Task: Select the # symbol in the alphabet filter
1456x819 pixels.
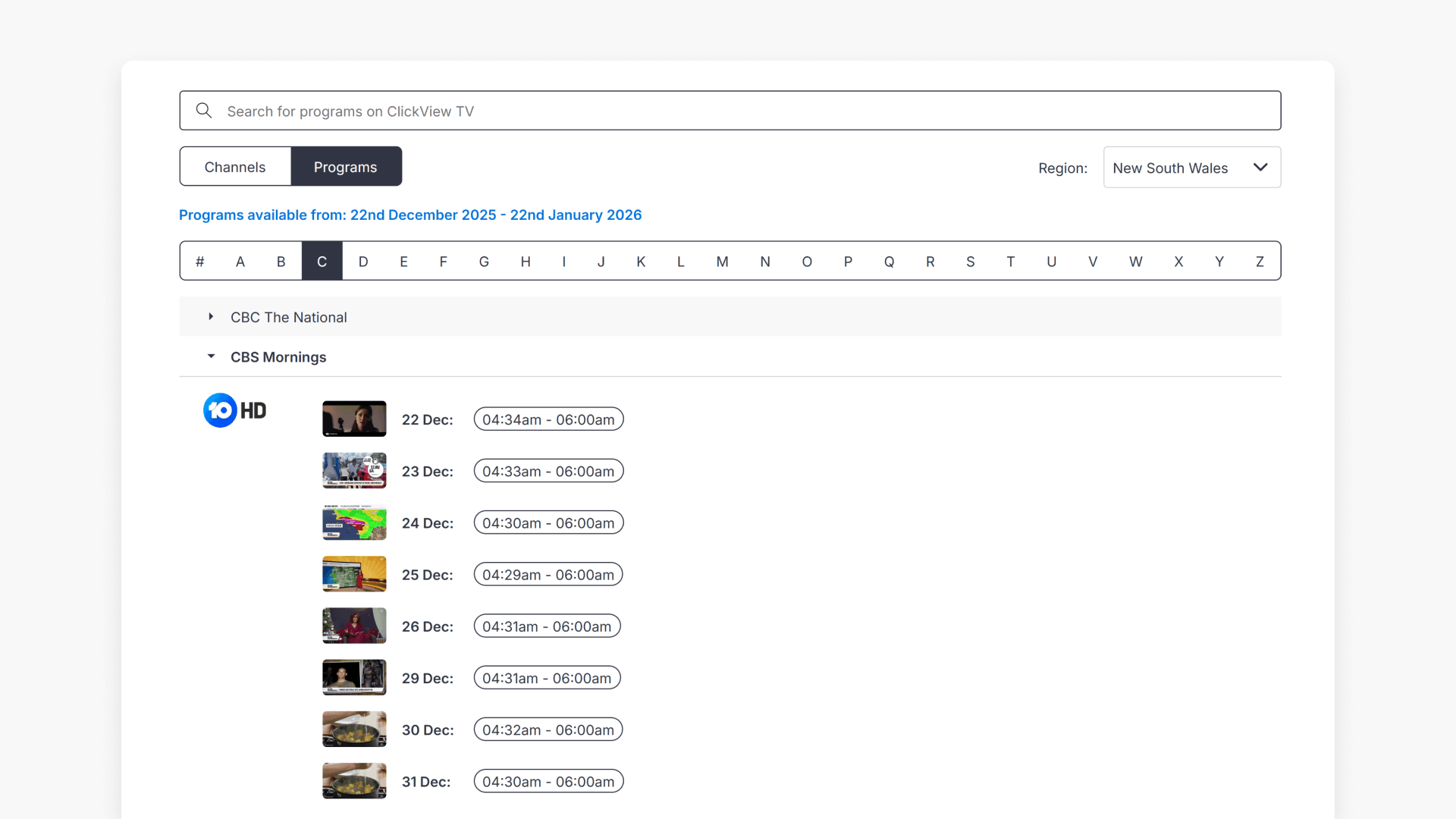Action: (x=199, y=260)
